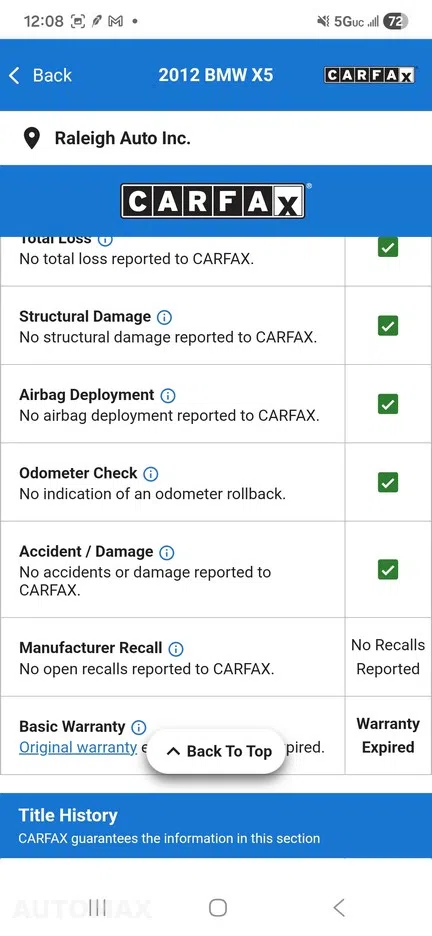The image size is (432, 936).
Task: Open Airbag Deployment info icon
Action: pos(168,396)
